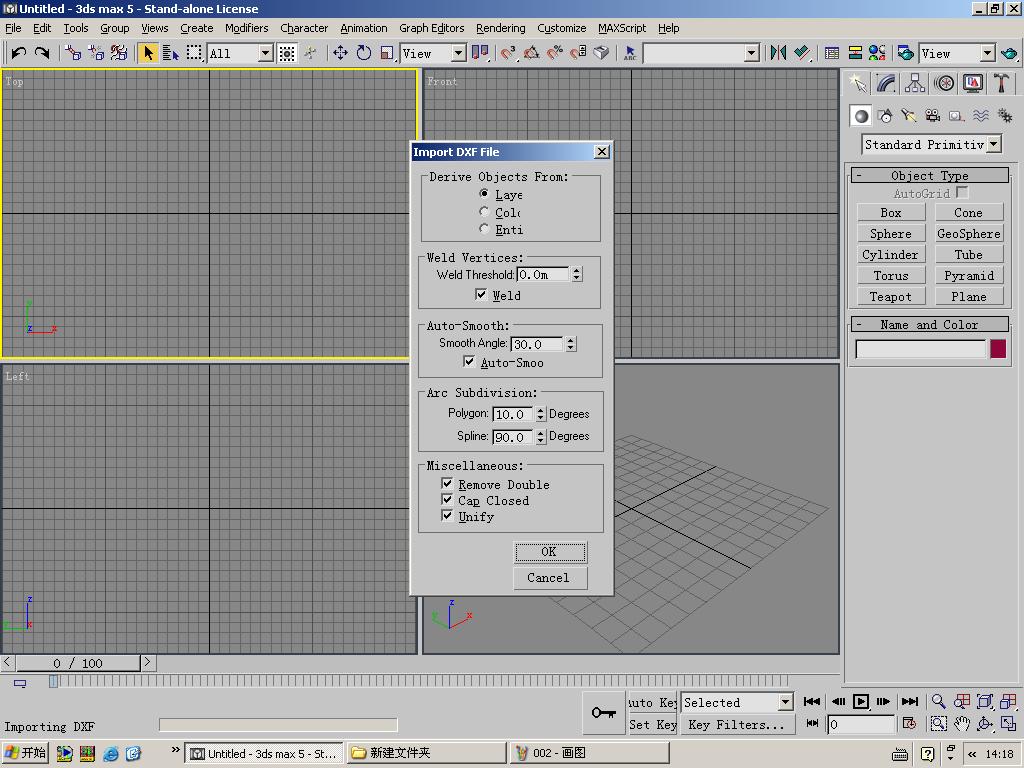Select the Color radio option
The width and height of the screenshot is (1024, 768).
click(x=484, y=212)
